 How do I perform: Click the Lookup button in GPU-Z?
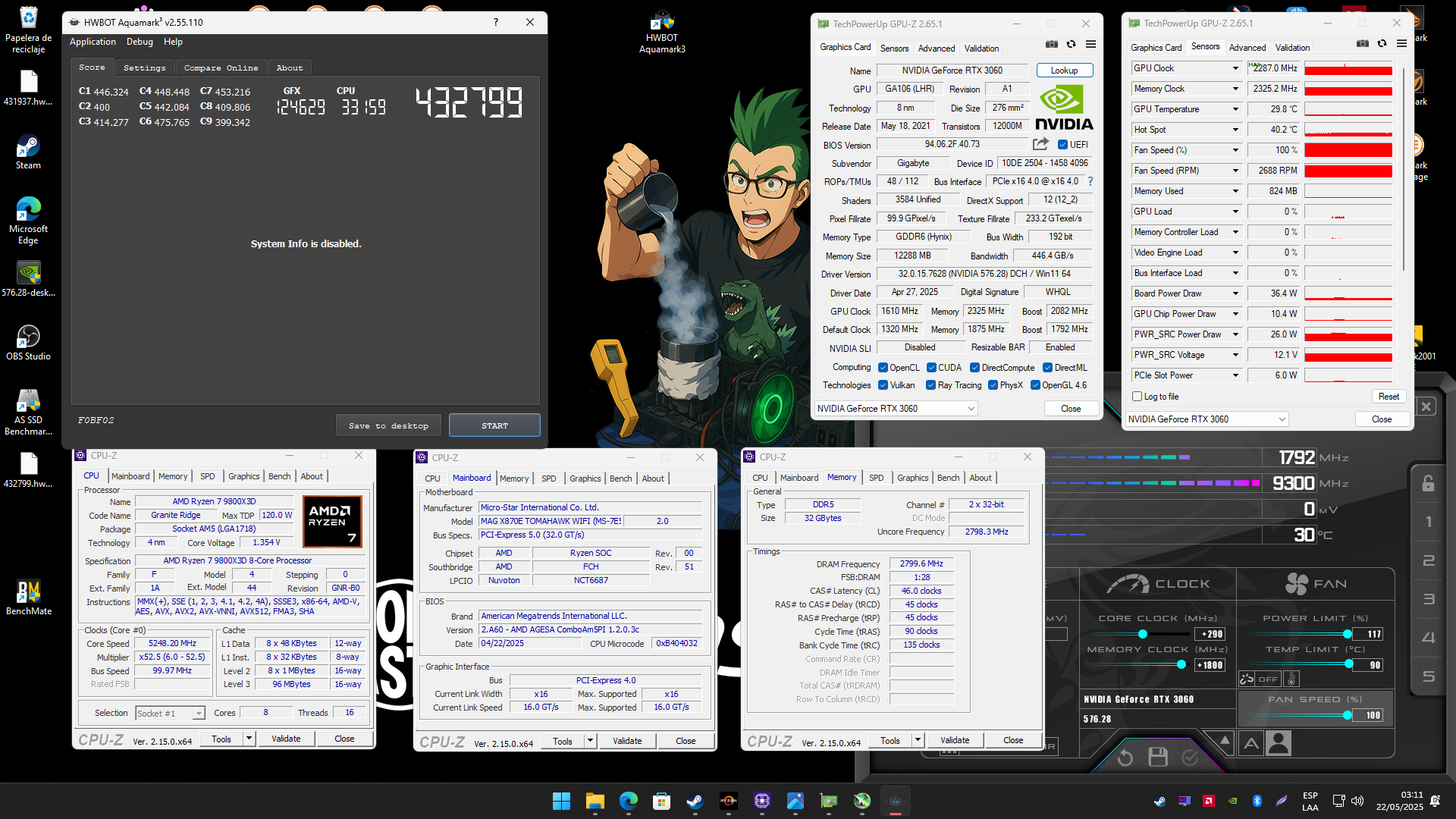point(1064,71)
